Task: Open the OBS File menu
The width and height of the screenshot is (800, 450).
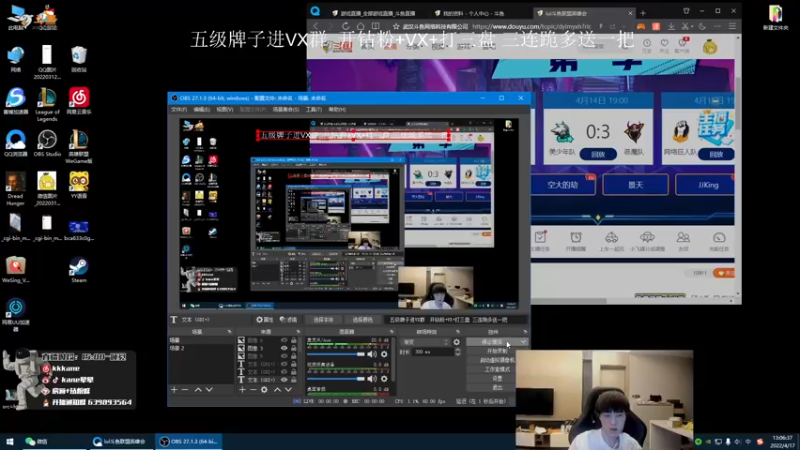Action: 179,110
